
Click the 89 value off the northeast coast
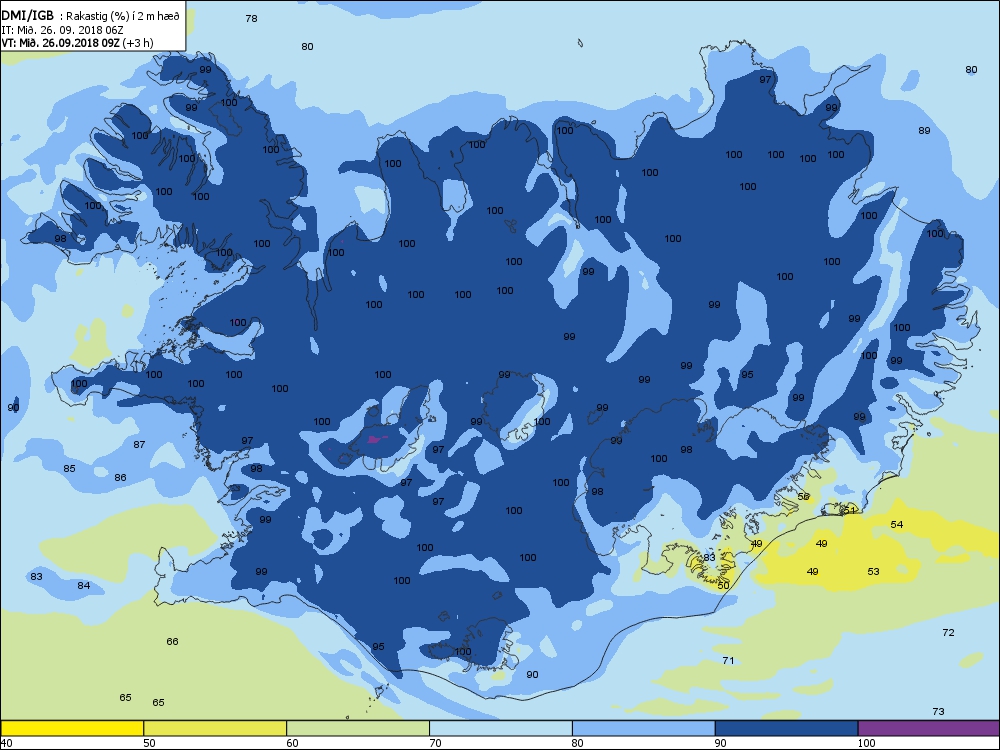[x=924, y=130]
